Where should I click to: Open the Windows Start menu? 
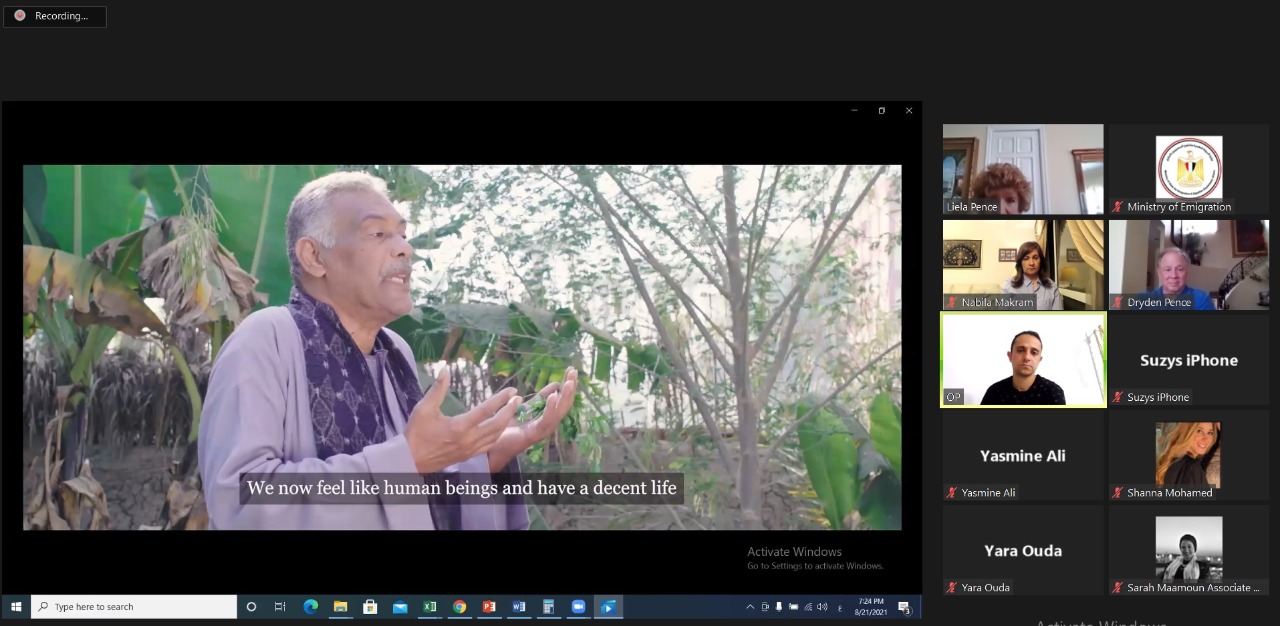pos(16,607)
